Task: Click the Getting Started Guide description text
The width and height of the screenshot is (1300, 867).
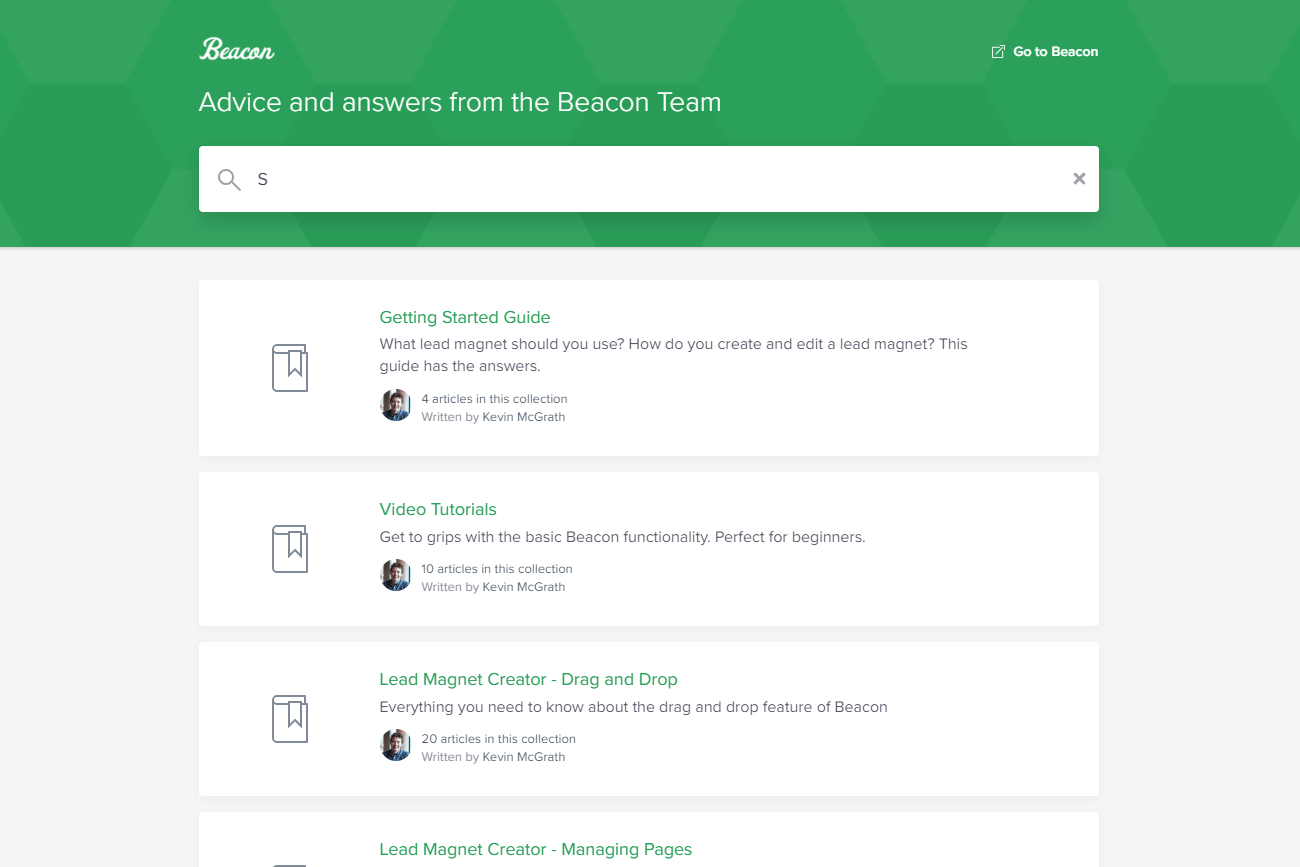Action: pyautogui.click(x=673, y=355)
